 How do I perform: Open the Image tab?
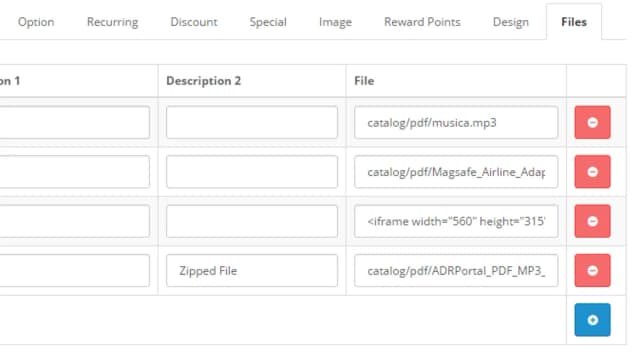[x=336, y=22]
